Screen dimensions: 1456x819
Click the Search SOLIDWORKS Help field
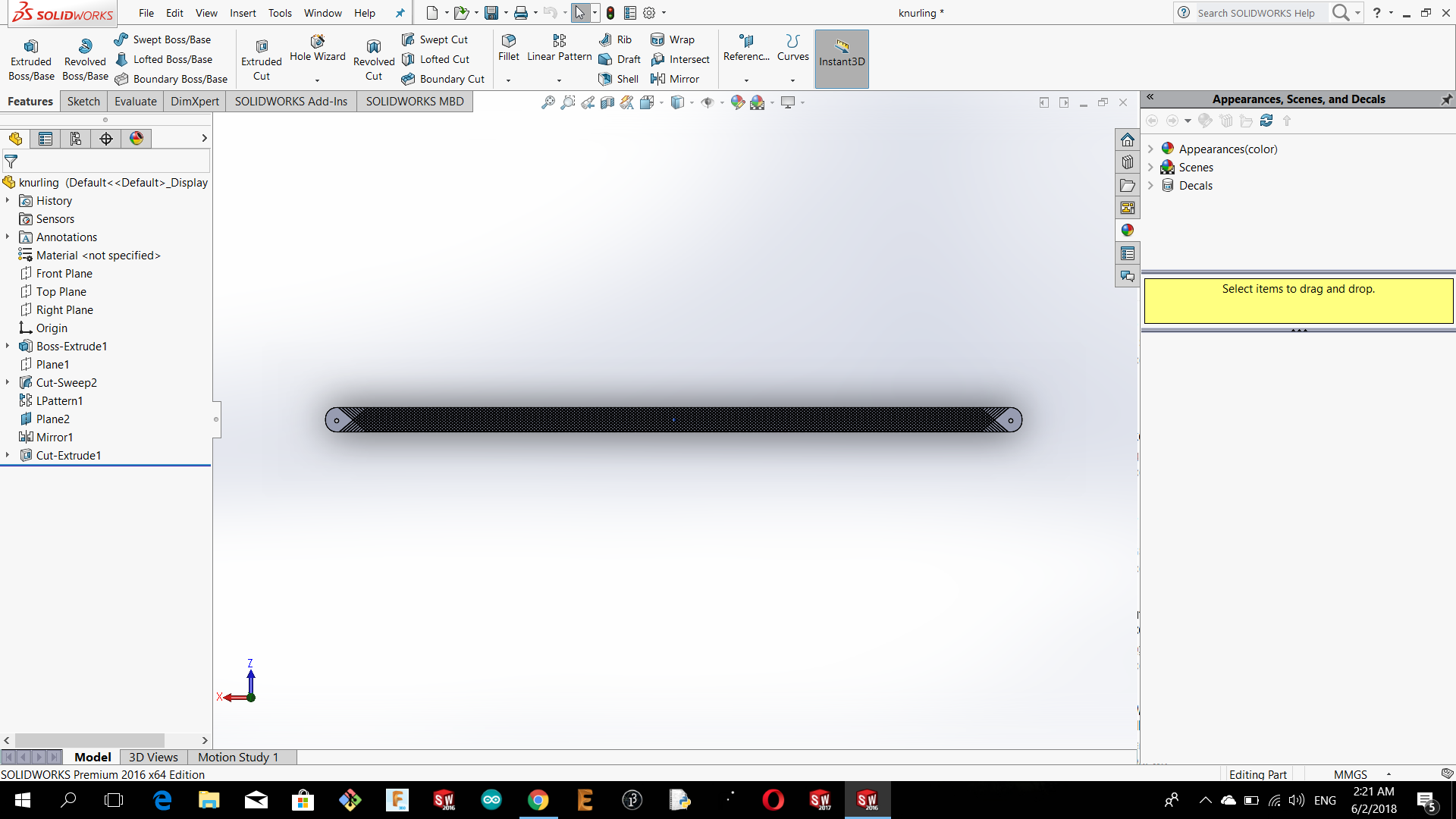pos(1259,13)
